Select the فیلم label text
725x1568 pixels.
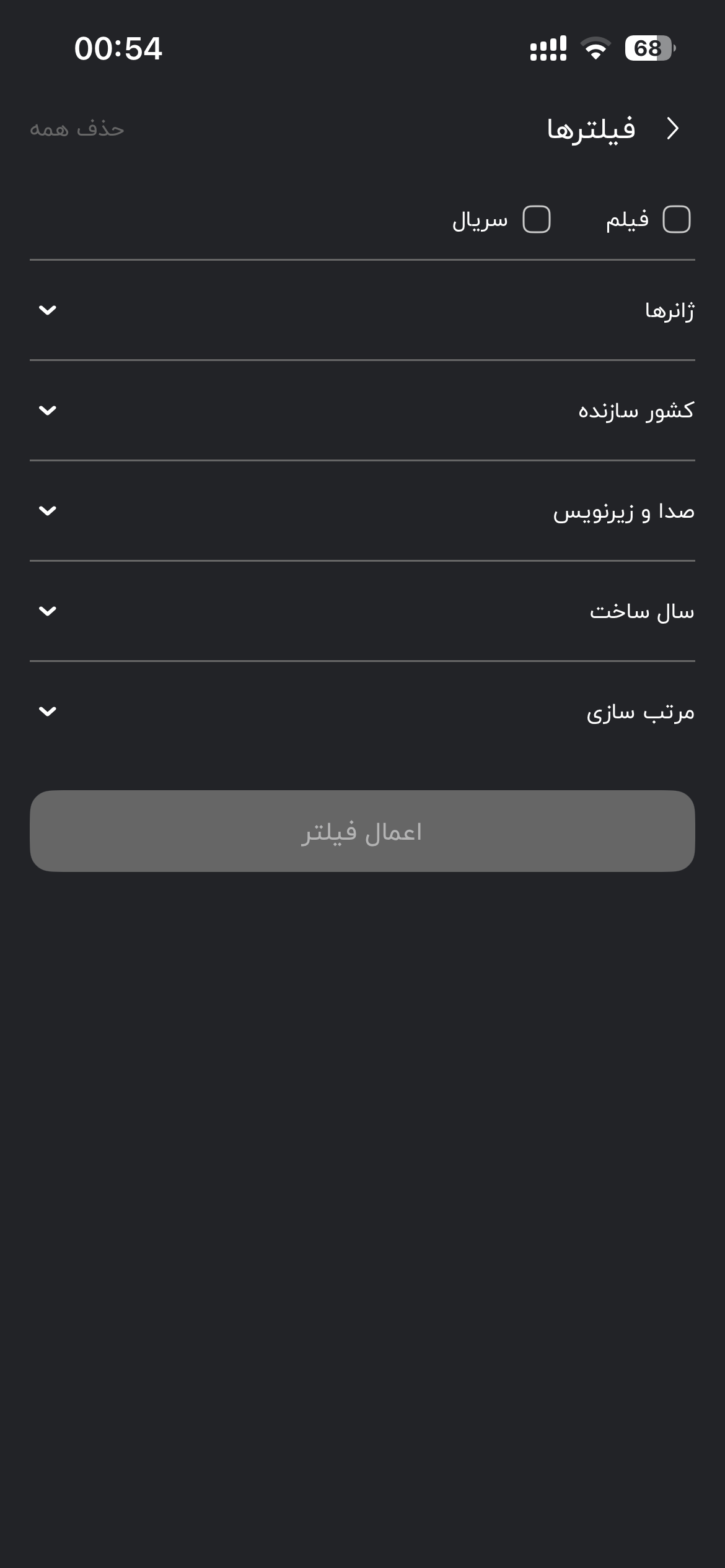[627, 219]
